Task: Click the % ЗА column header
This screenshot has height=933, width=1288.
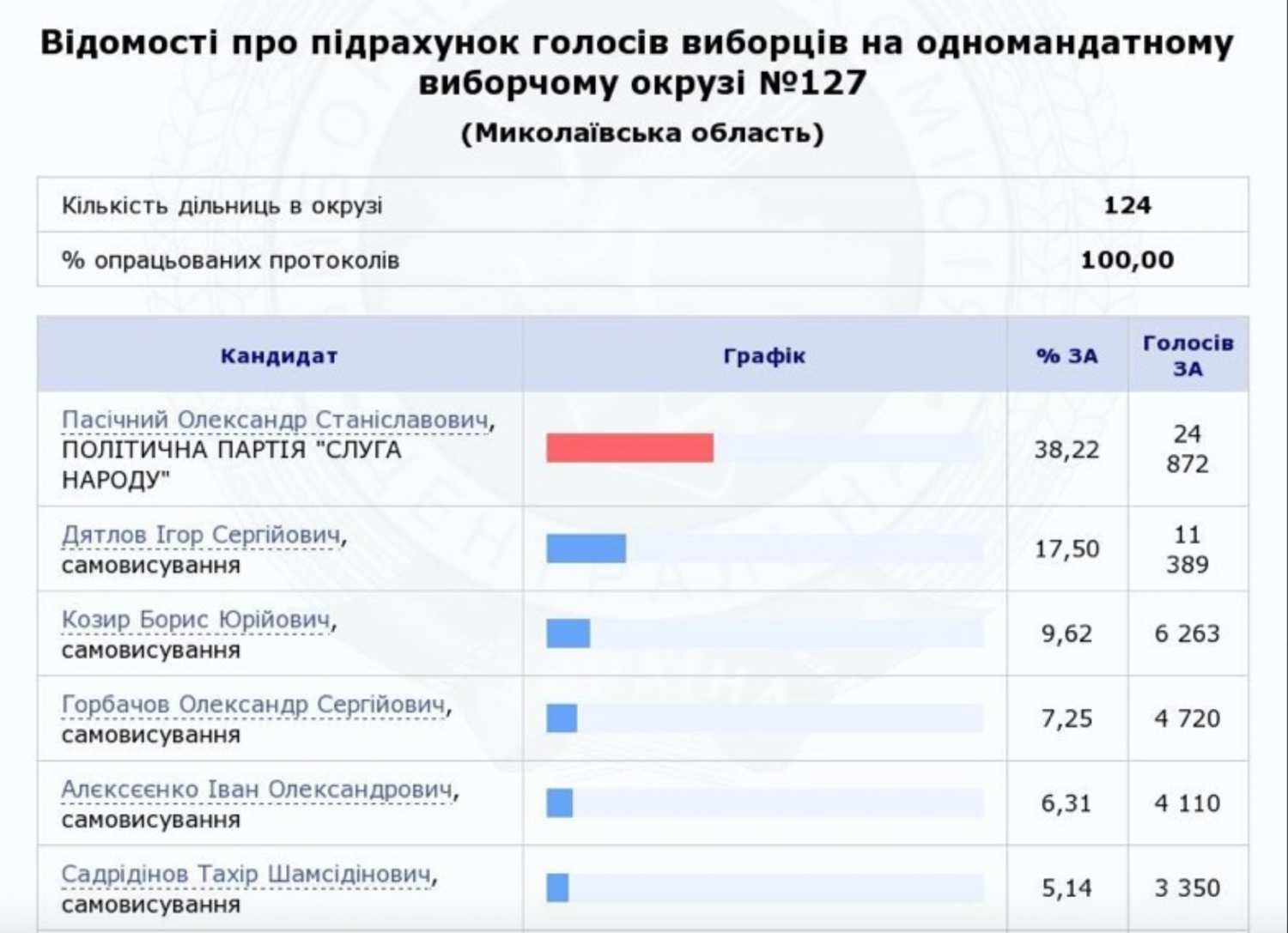Action: [x=1066, y=355]
